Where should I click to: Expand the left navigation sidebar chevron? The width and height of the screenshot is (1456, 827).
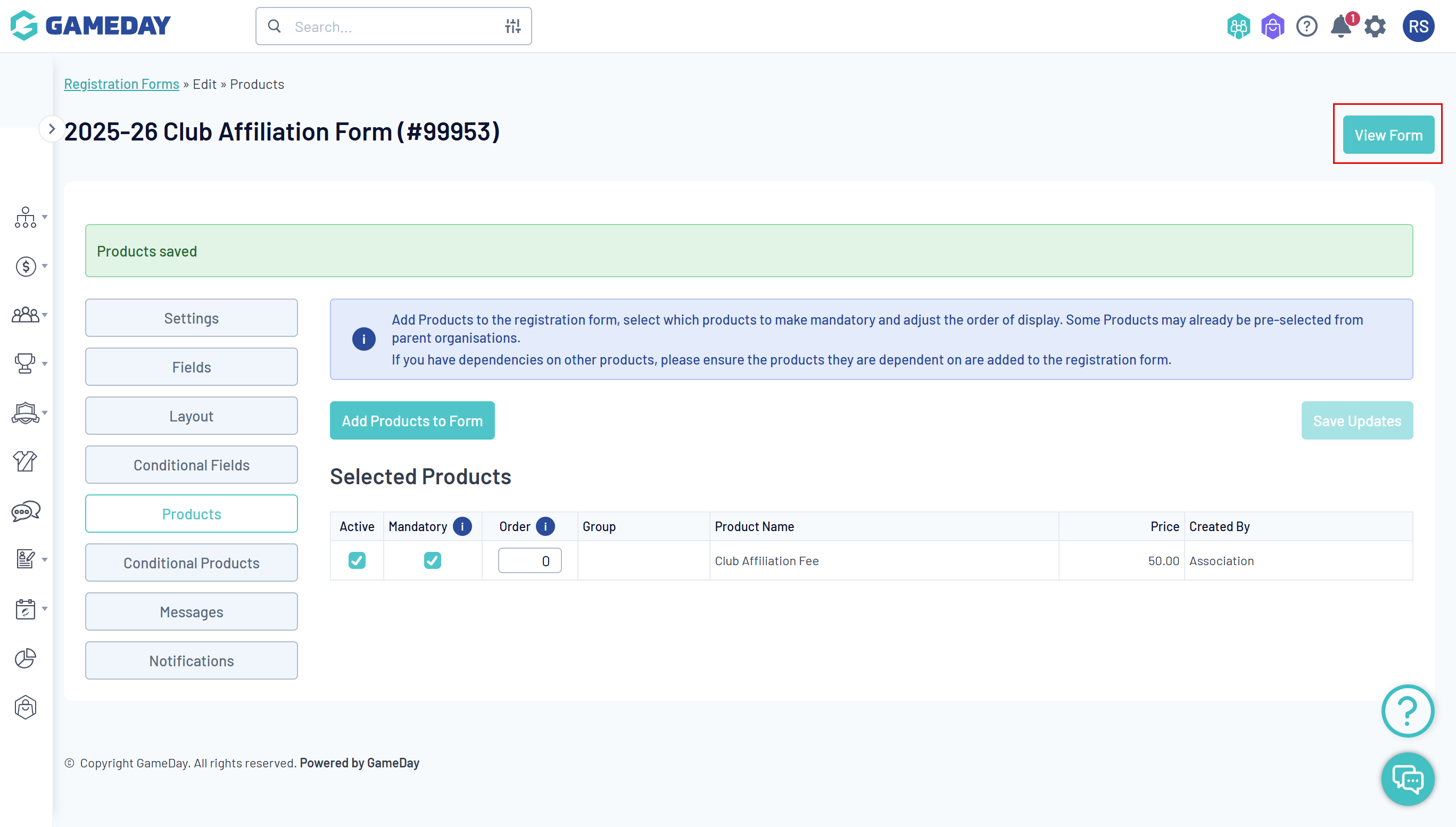click(51, 129)
